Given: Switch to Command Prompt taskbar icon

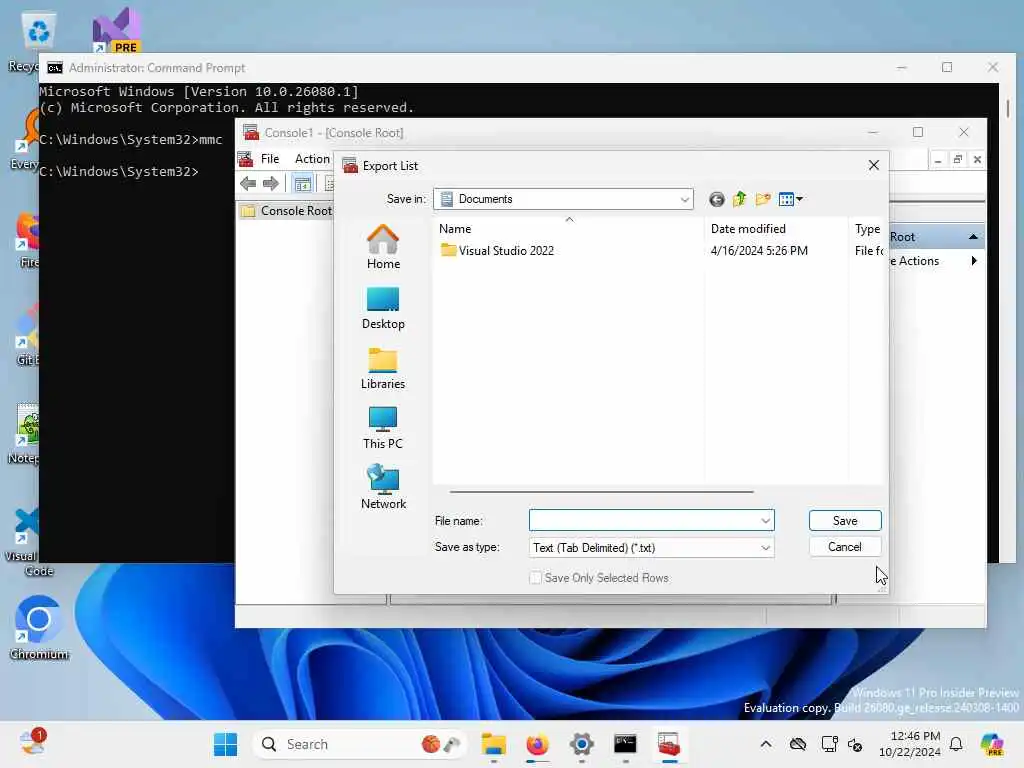Looking at the screenshot, I should [x=626, y=744].
